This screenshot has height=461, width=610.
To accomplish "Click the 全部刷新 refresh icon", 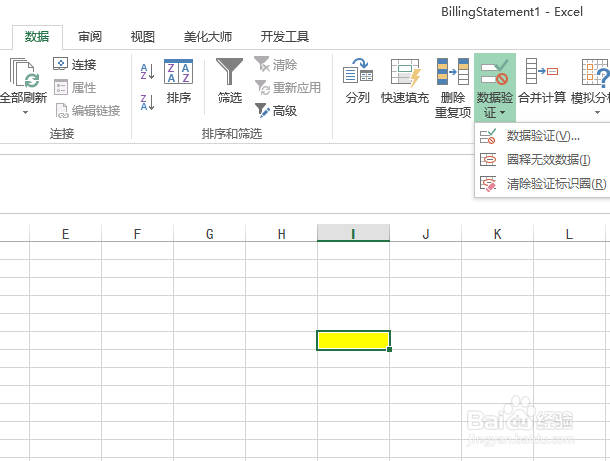I will (x=25, y=73).
